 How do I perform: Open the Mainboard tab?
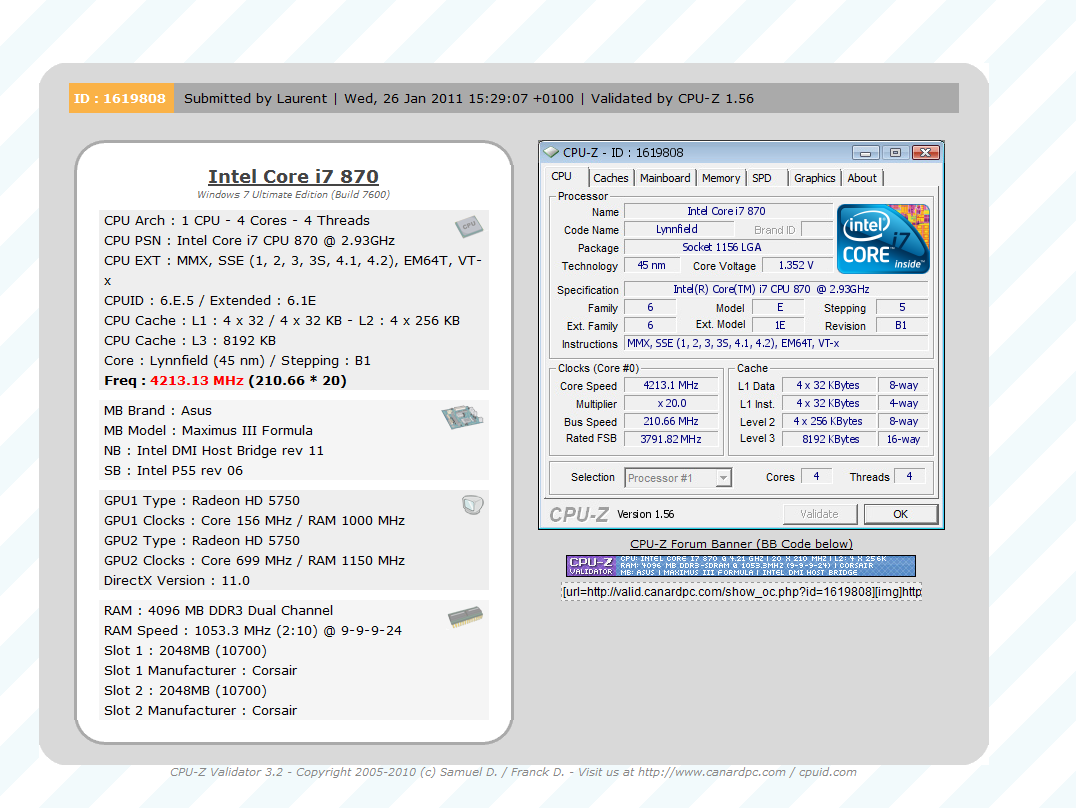665,178
